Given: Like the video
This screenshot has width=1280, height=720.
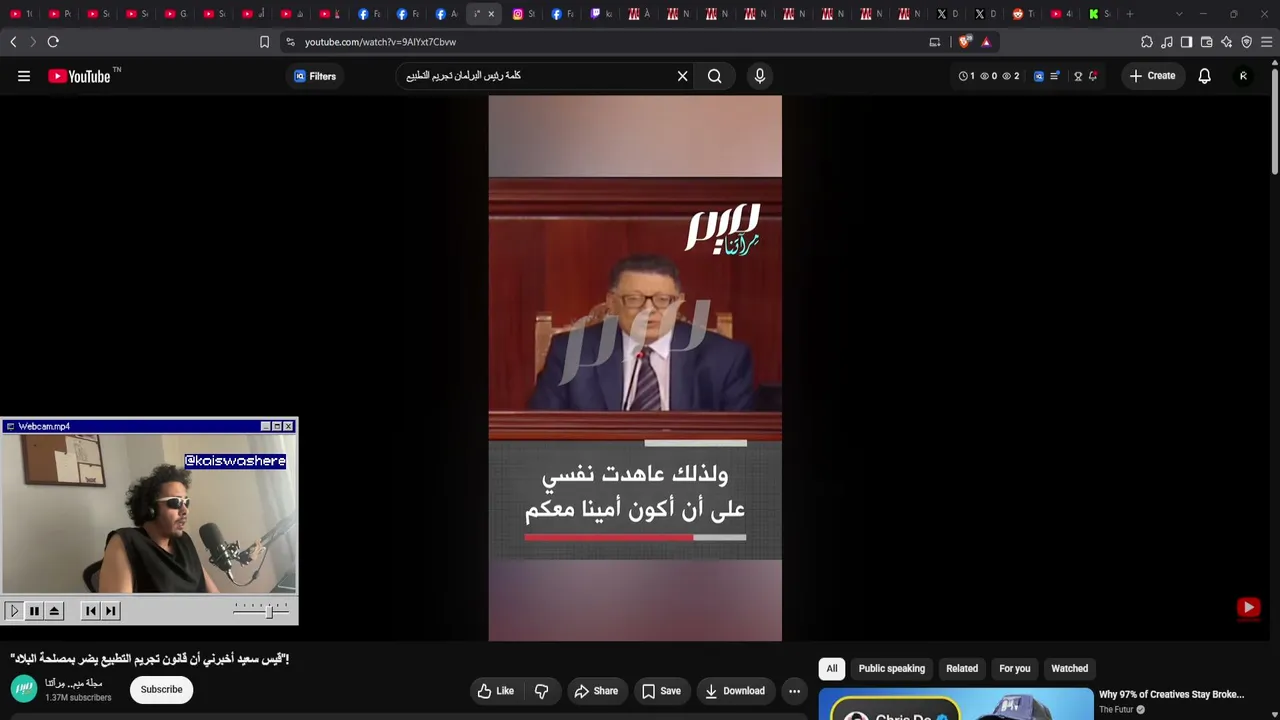Looking at the screenshot, I should [496, 691].
